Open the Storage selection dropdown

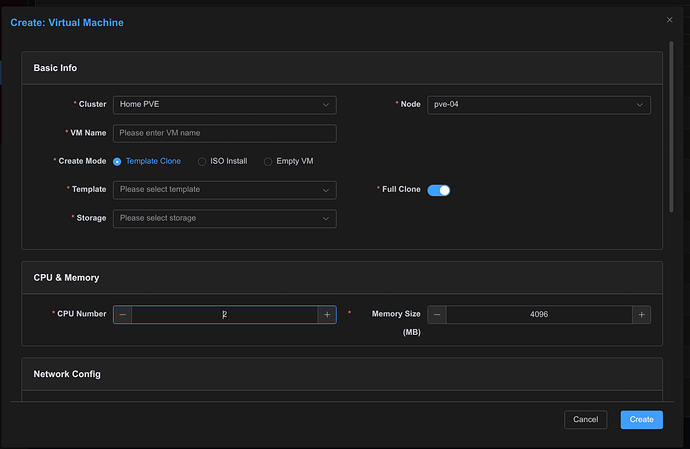(224, 217)
